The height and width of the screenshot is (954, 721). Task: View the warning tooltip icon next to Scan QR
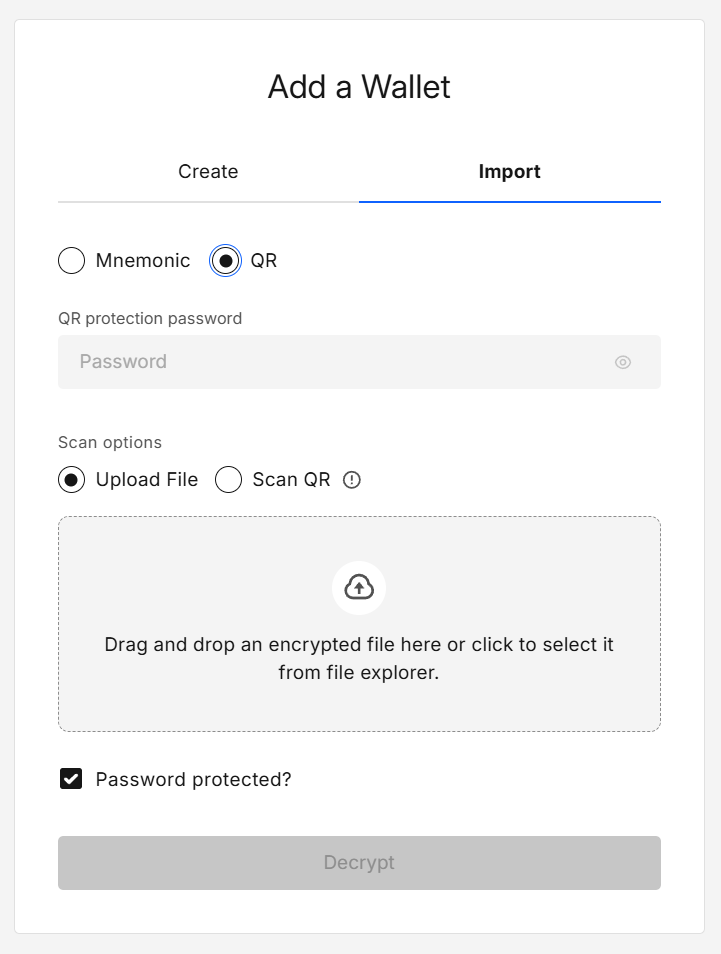[351, 480]
